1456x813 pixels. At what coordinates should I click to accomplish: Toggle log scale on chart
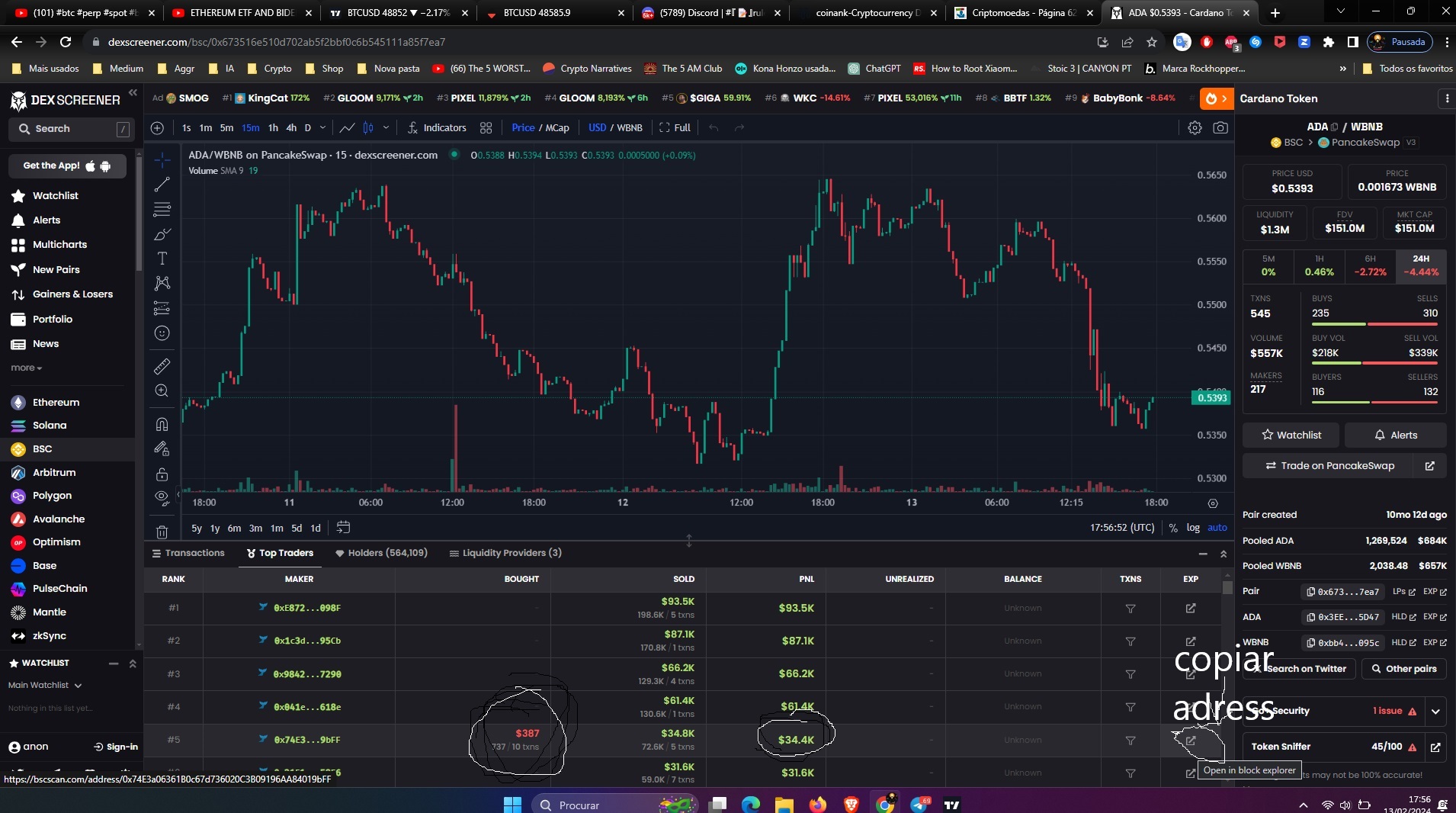tap(1193, 527)
